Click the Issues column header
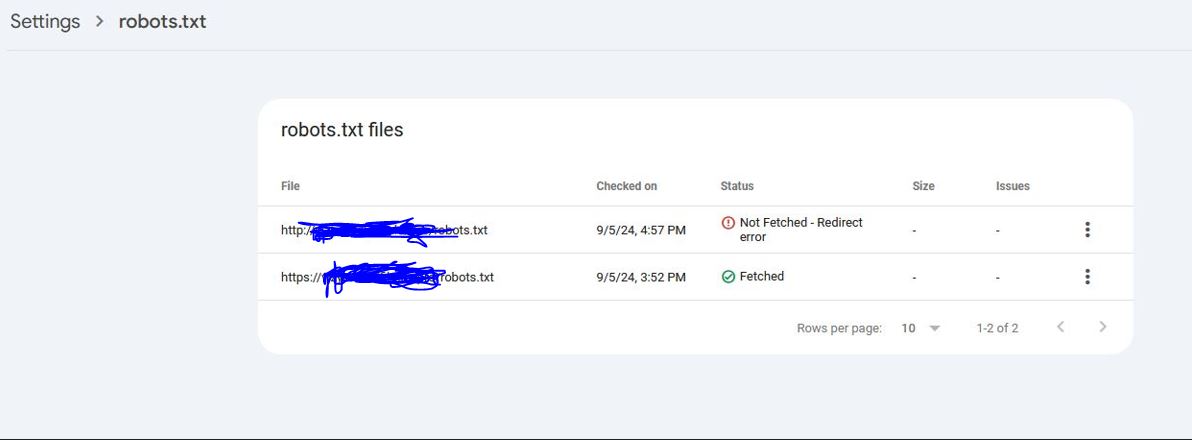The width and height of the screenshot is (1192, 440). 1013,185
